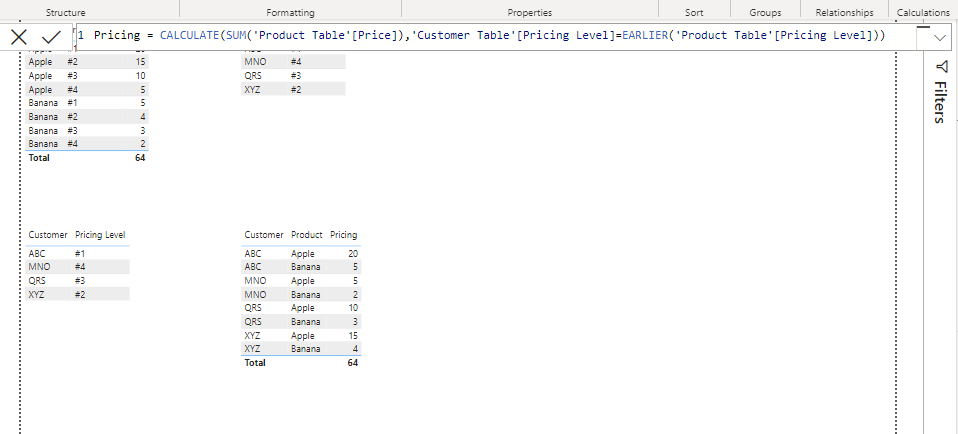958x434 pixels.
Task: Click the Formatting ribbon group label
Action: point(290,12)
